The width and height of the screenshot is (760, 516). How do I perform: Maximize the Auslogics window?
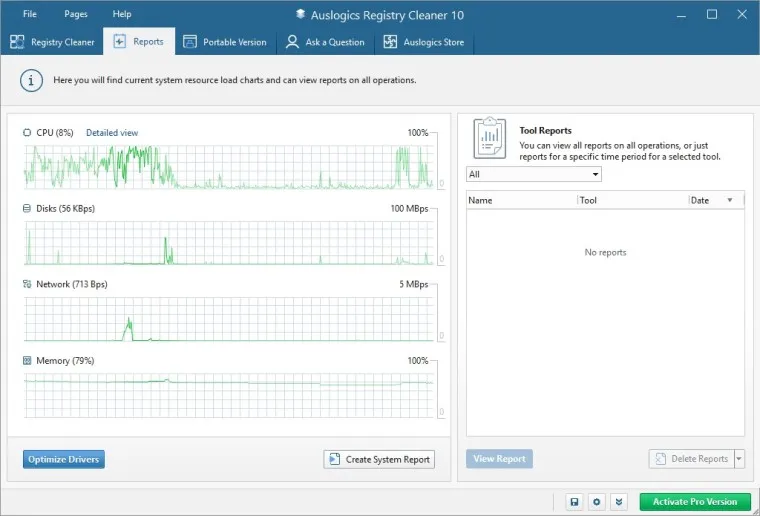712,15
